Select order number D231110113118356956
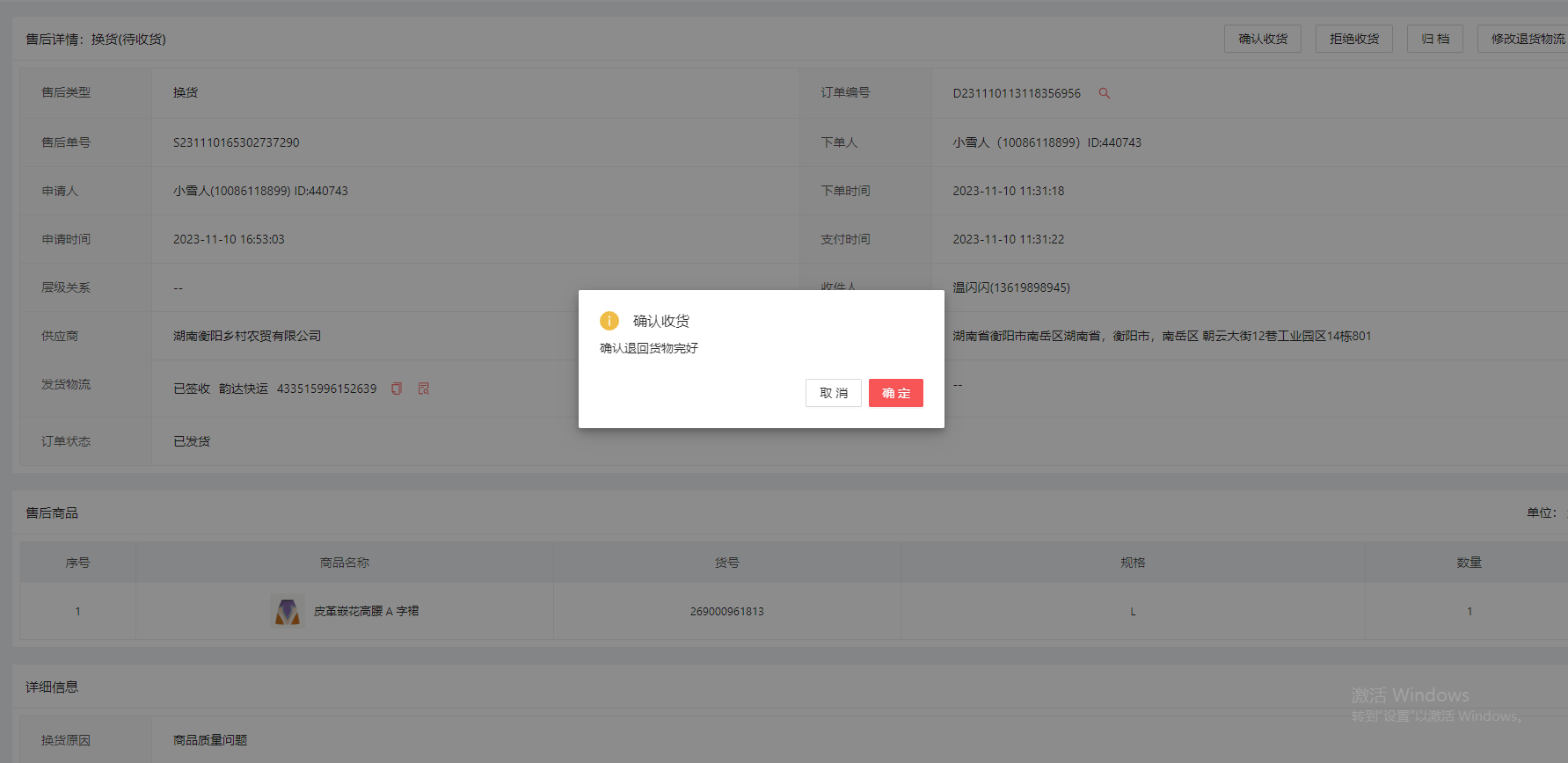Image resolution: width=1568 pixels, height=763 pixels. point(1016,93)
